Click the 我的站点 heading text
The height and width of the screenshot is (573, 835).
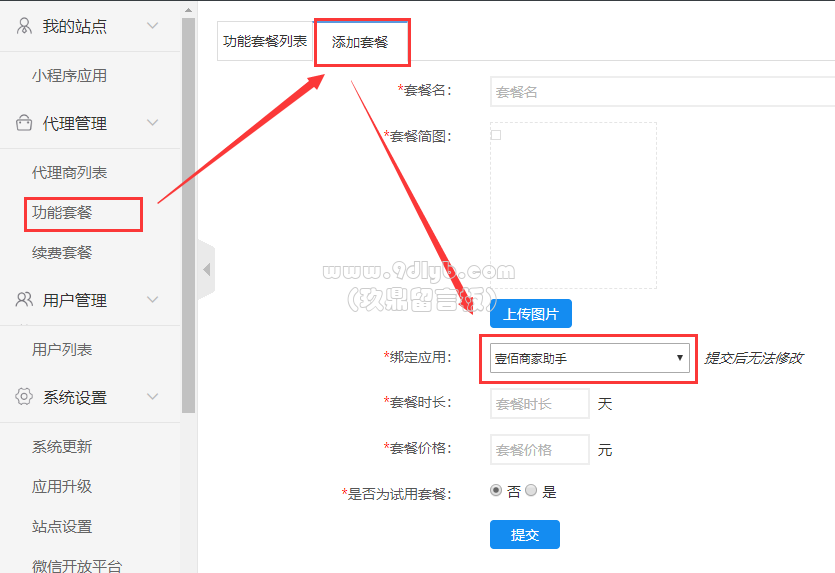75,26
